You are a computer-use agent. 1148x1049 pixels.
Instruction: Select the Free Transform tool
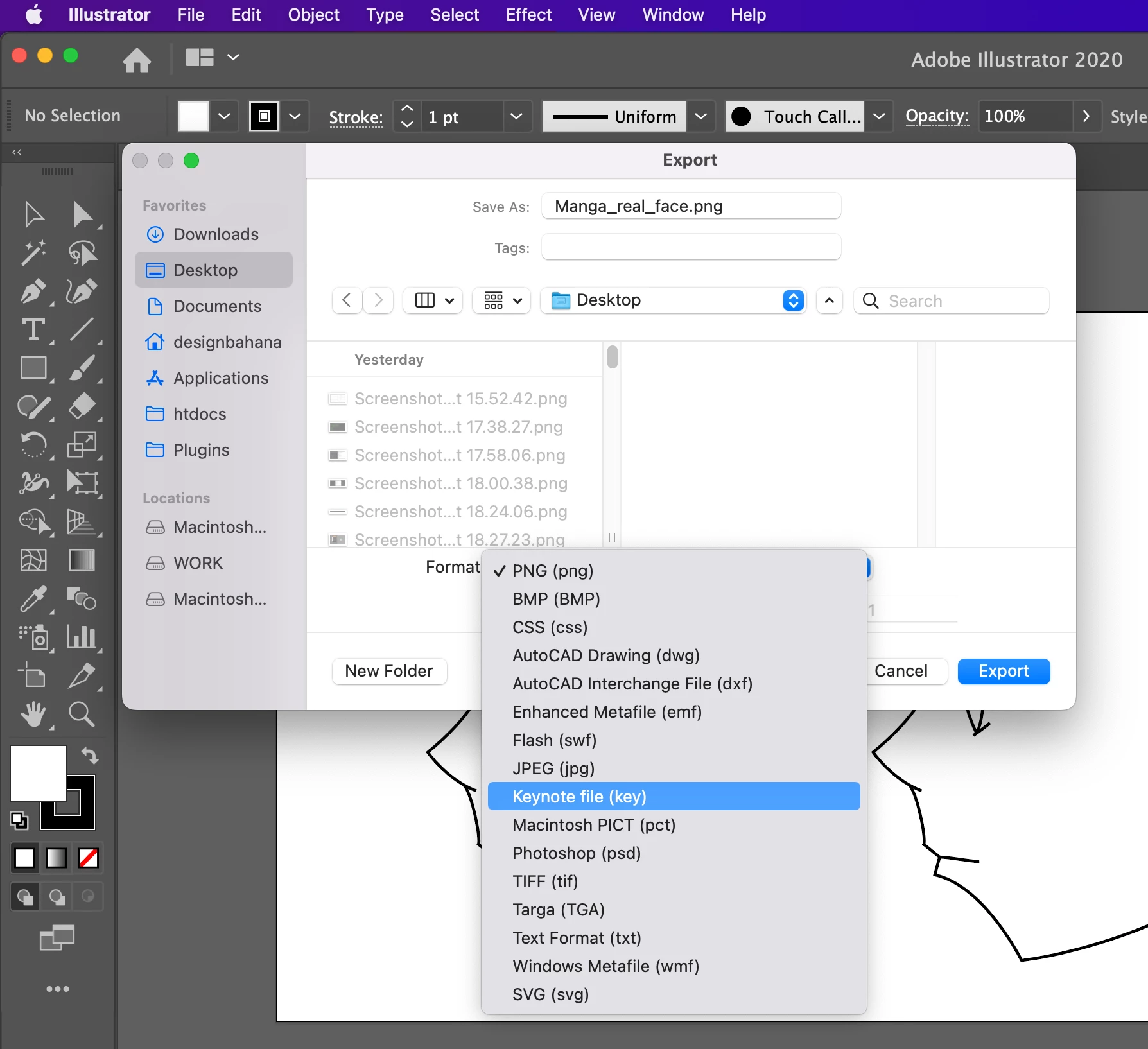[x=82, y=483]
